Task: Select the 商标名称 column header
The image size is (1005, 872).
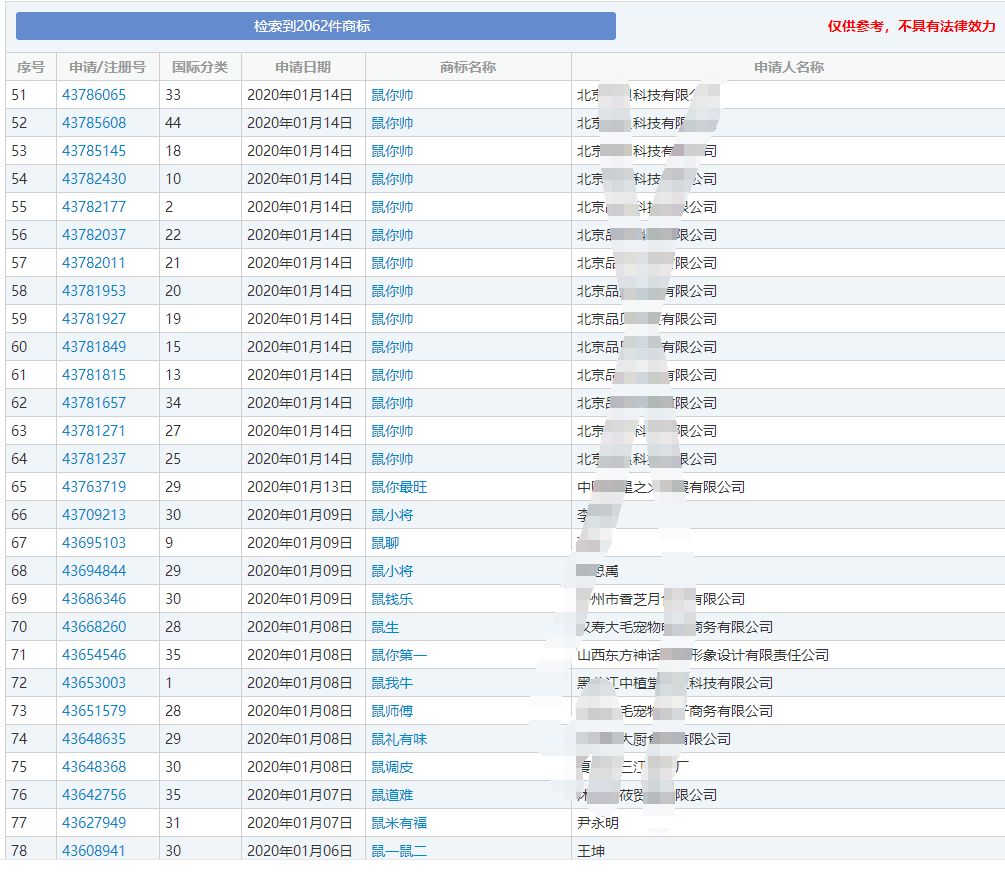Action: [x=468, y=67]
